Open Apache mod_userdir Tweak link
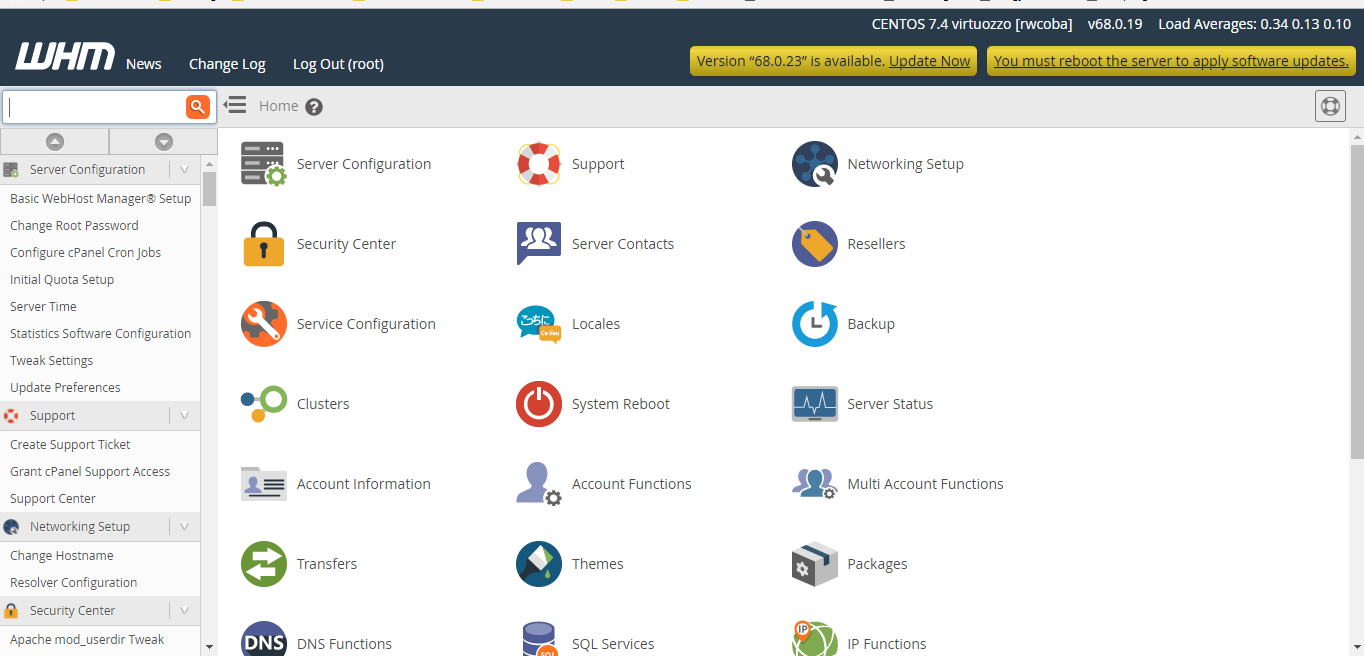Viewport: 1364px width, 656px height. (87, 640)
